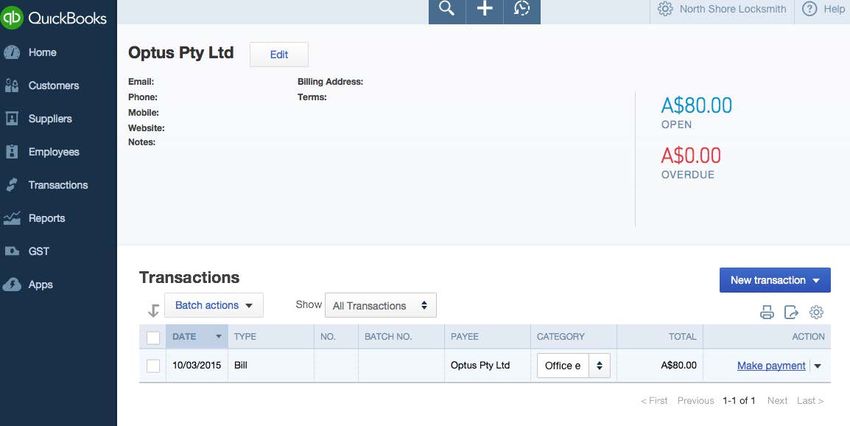Open Office e category dropdown
Viewport: 850px width, 426px height.
(x=574, y=366)
